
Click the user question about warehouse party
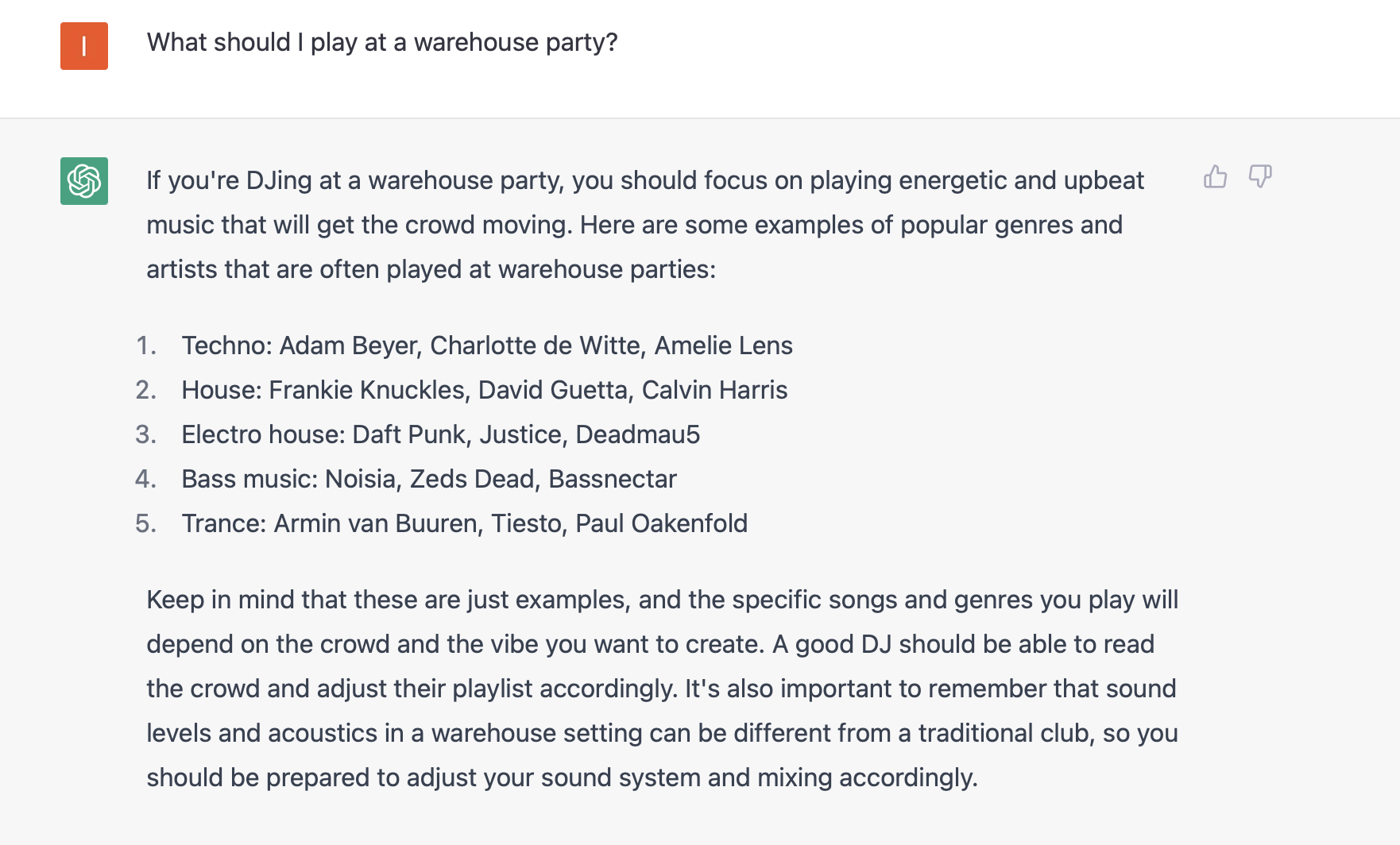(x=382, y=42)
